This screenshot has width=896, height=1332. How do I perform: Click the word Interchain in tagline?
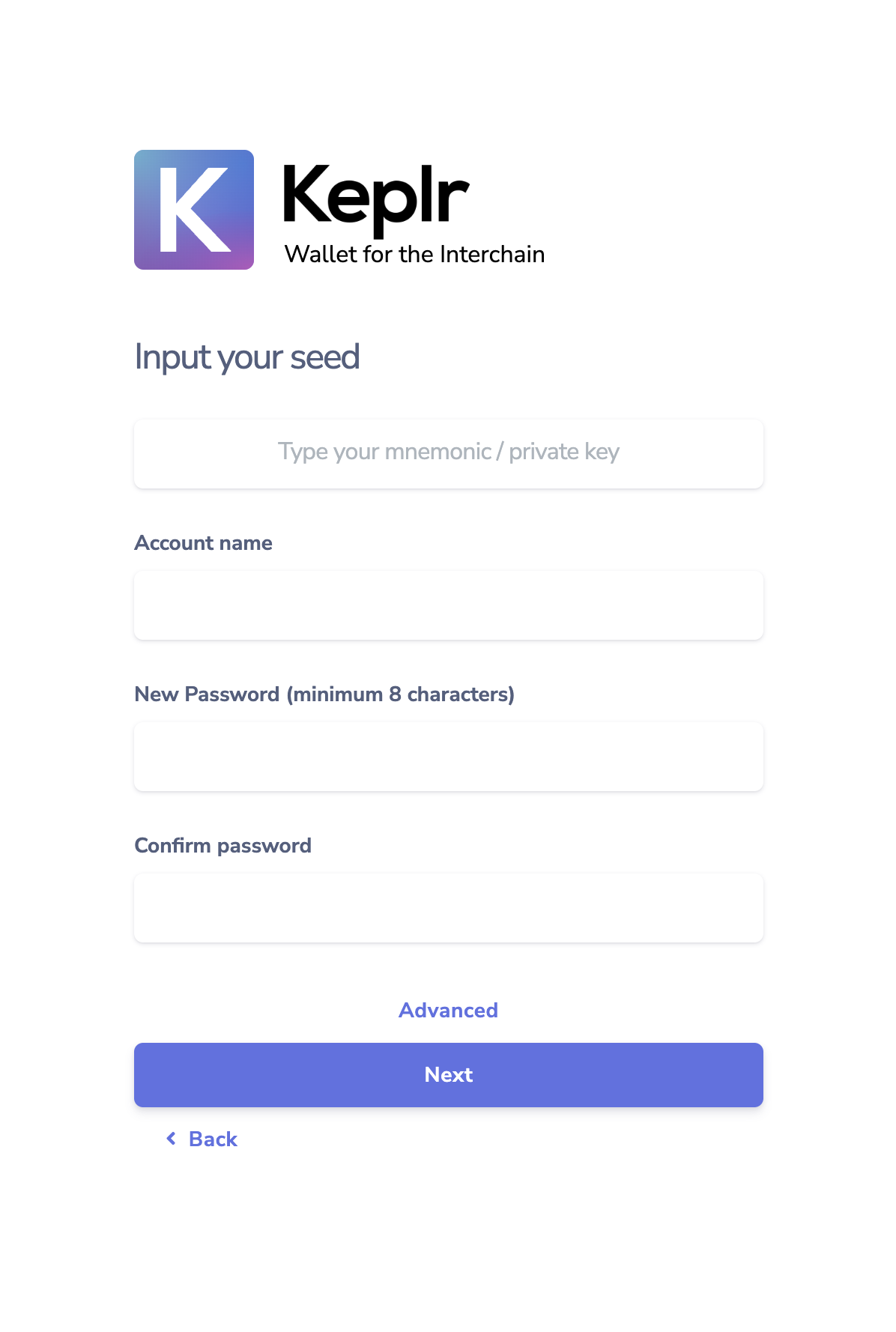tap(492, 255)
